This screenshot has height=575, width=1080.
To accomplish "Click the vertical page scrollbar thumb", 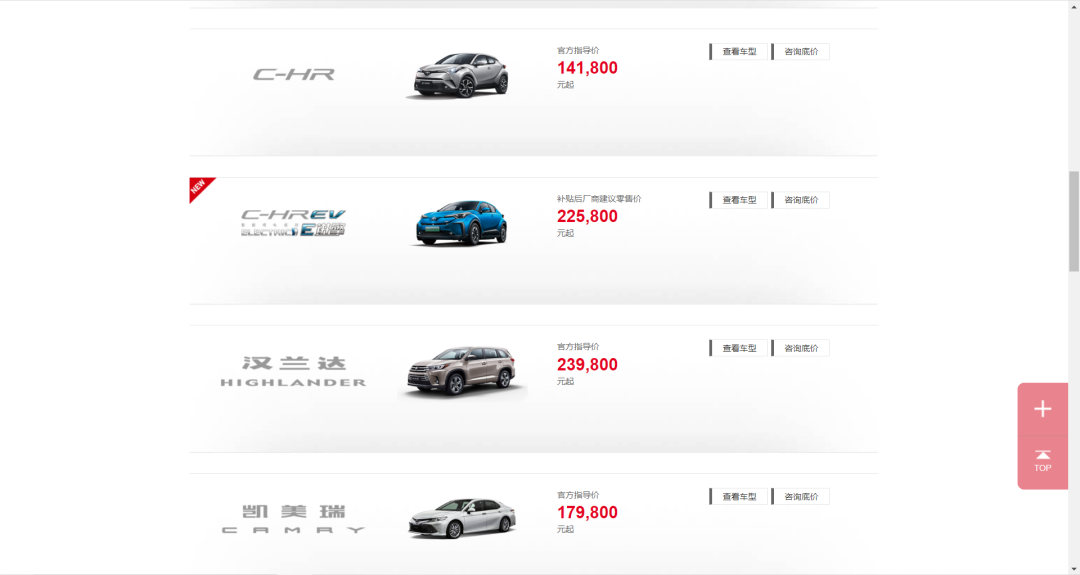I will (x=1074, y=221).
